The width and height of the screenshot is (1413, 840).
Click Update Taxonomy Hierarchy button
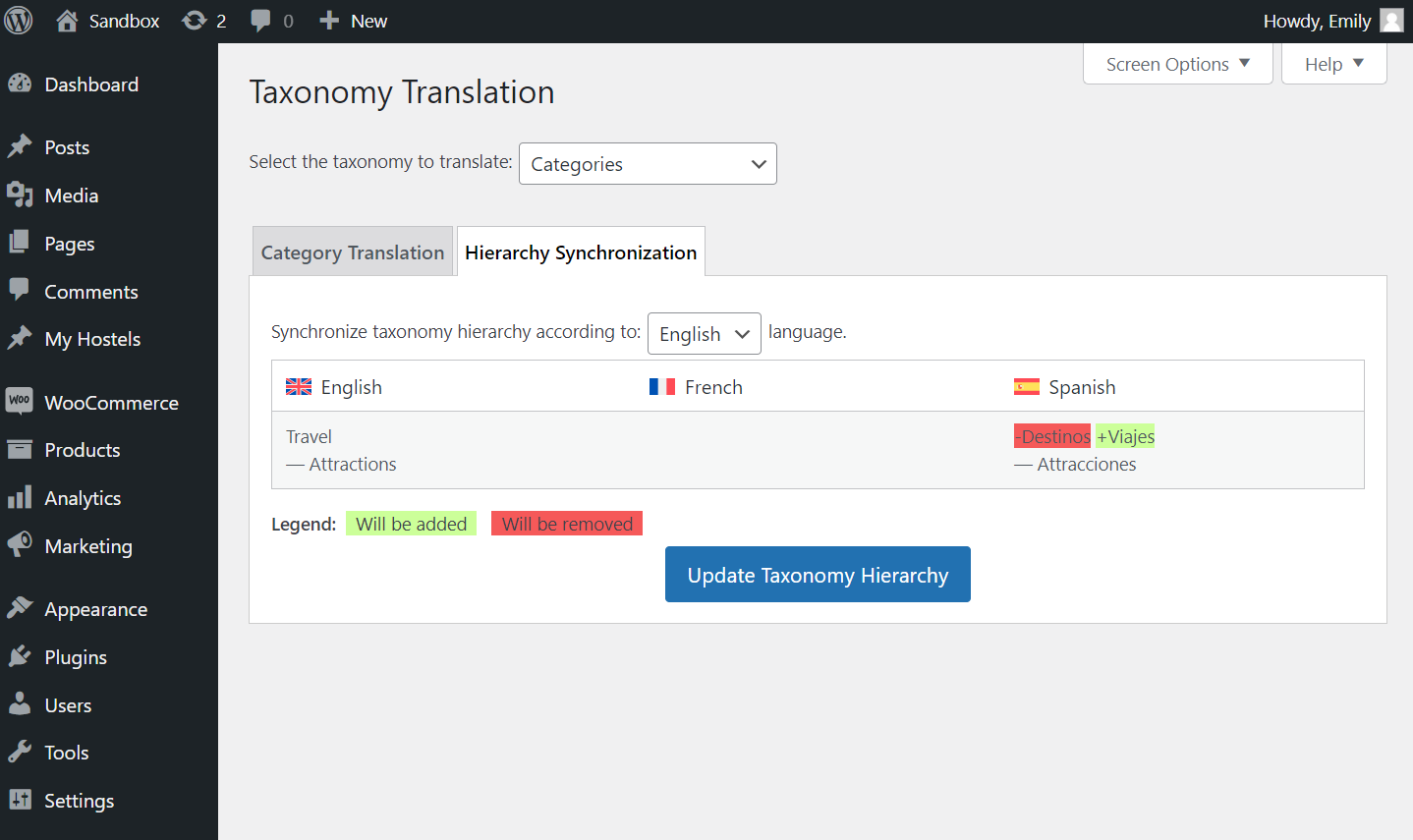(818, 575)
